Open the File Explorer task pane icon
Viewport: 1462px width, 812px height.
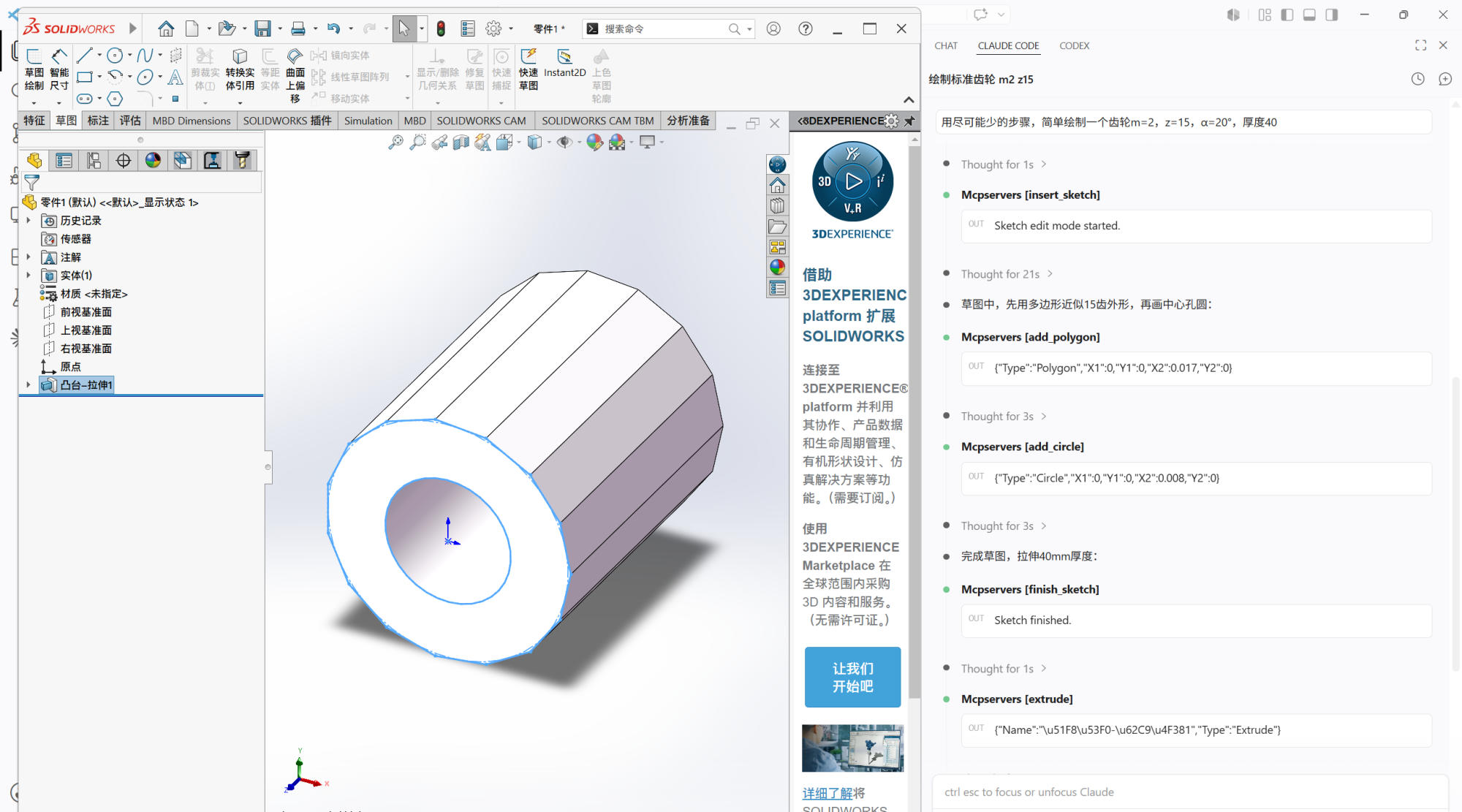pos(777,226)
